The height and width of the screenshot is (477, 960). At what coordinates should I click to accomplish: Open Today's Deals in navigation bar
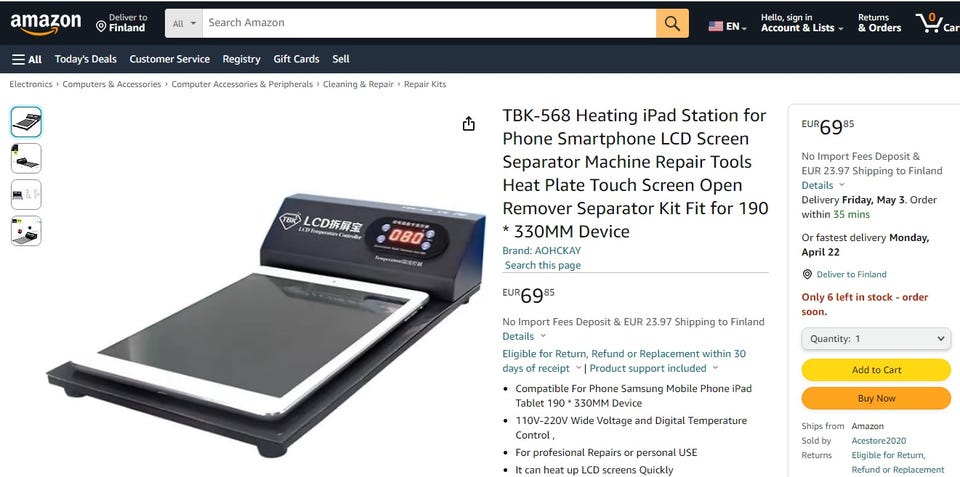click(86, 59)
